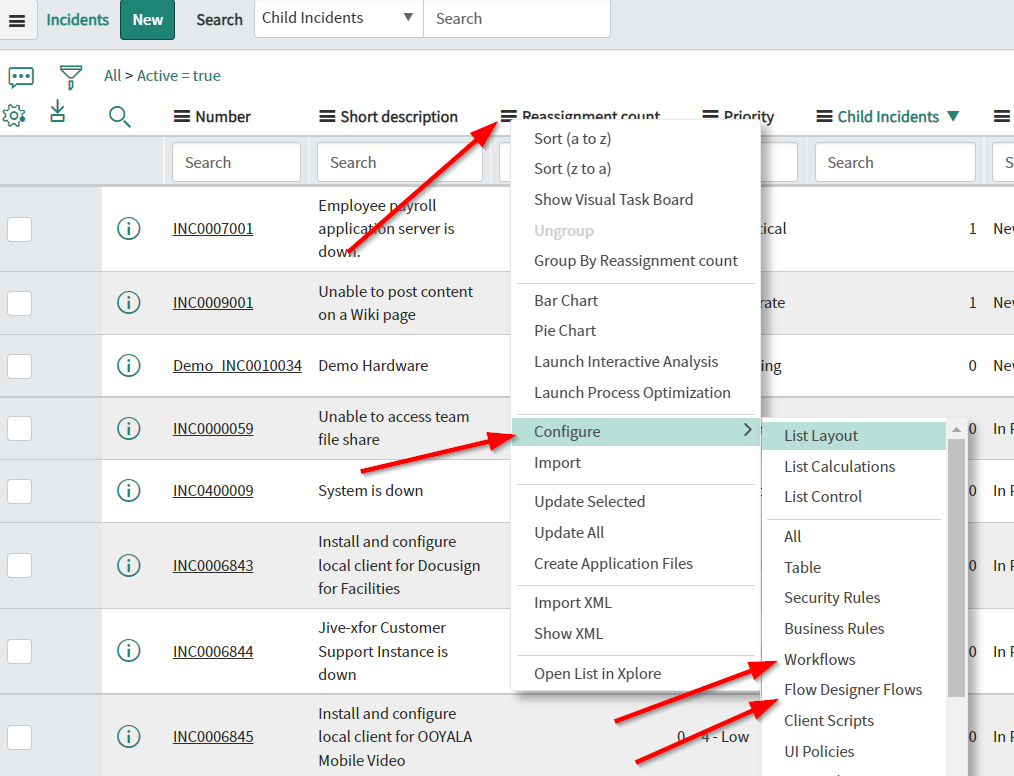
Task: Open Number column header menu icon
Action: point(182,117)
